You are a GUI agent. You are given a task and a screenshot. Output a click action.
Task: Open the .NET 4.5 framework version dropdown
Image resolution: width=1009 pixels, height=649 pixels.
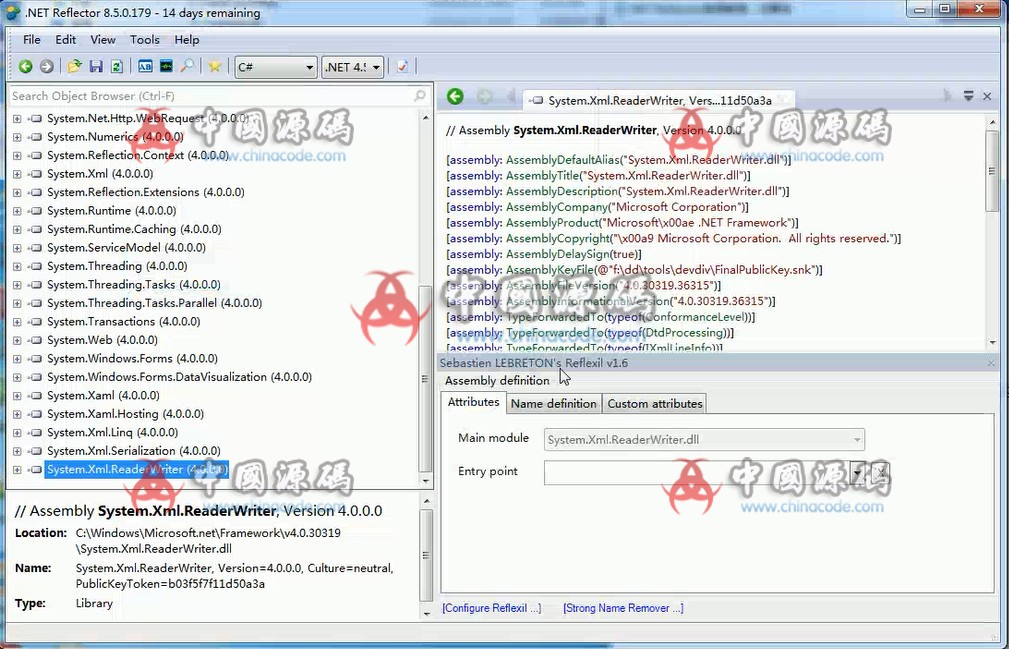pos(353,67)
